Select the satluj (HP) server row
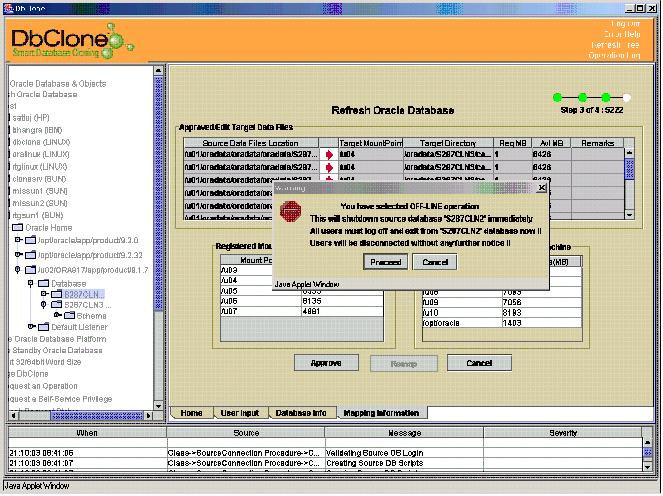The height and width of the screenshot is (496, 663). pos(30,118)
